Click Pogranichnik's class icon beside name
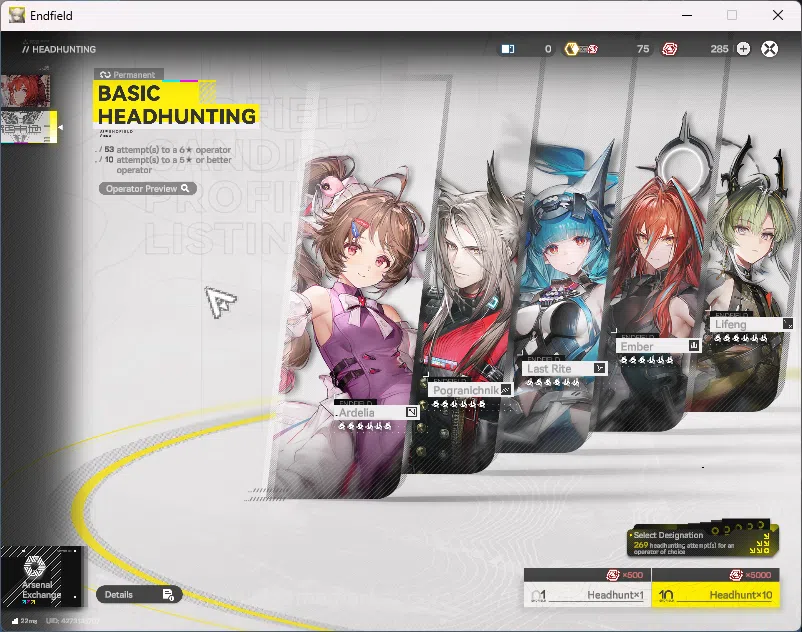The image size is (802, 632). (x=505, y=390)
